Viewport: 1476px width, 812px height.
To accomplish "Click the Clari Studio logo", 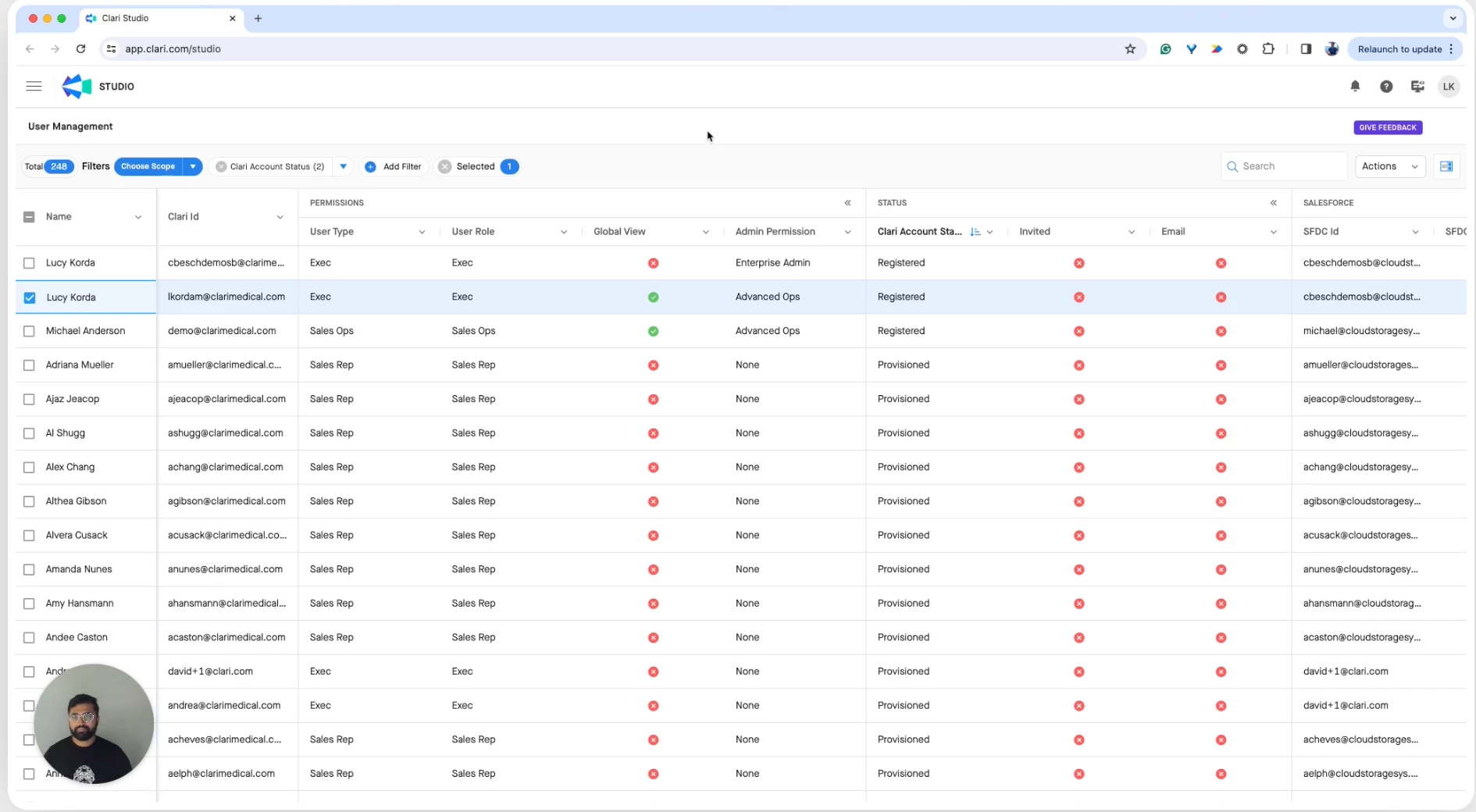I will click(77, 87).
